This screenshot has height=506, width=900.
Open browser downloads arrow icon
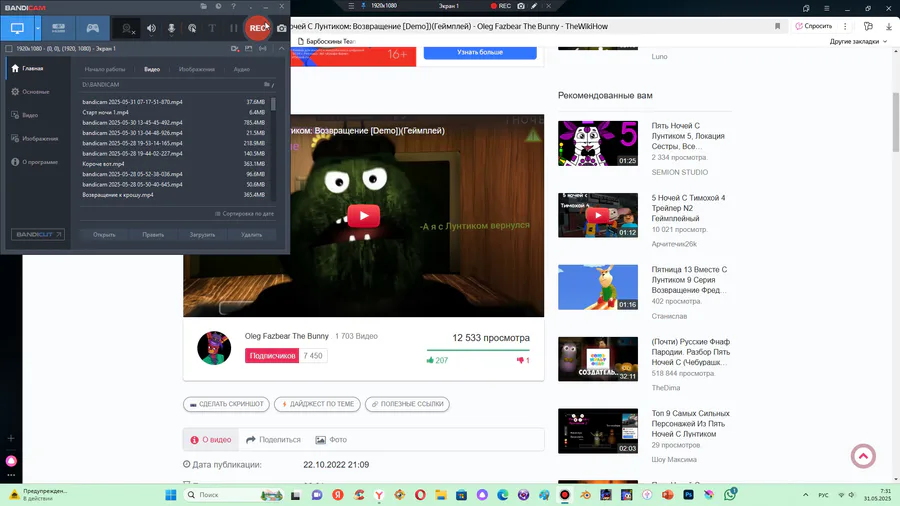point(889,26)
